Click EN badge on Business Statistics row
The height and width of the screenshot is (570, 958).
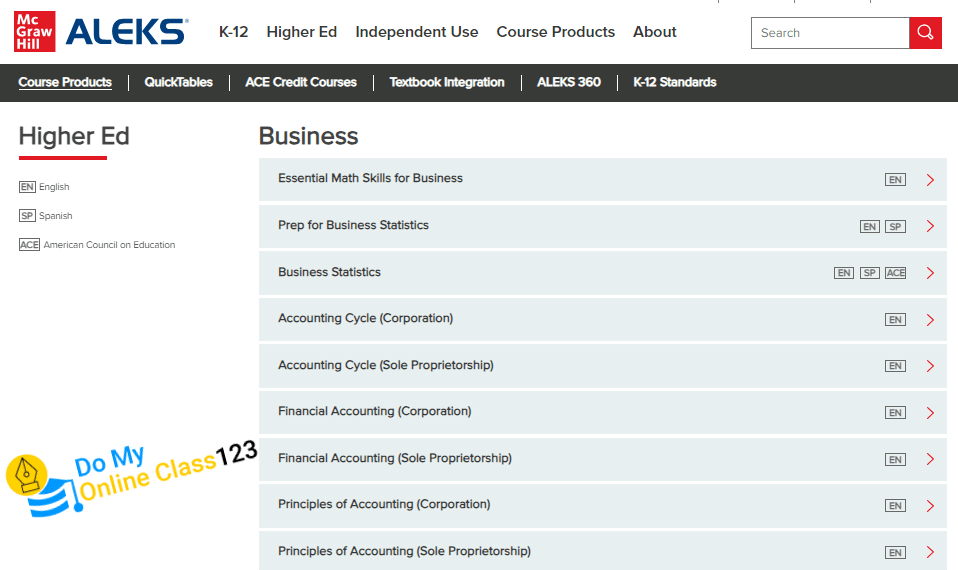coord(844,272)
